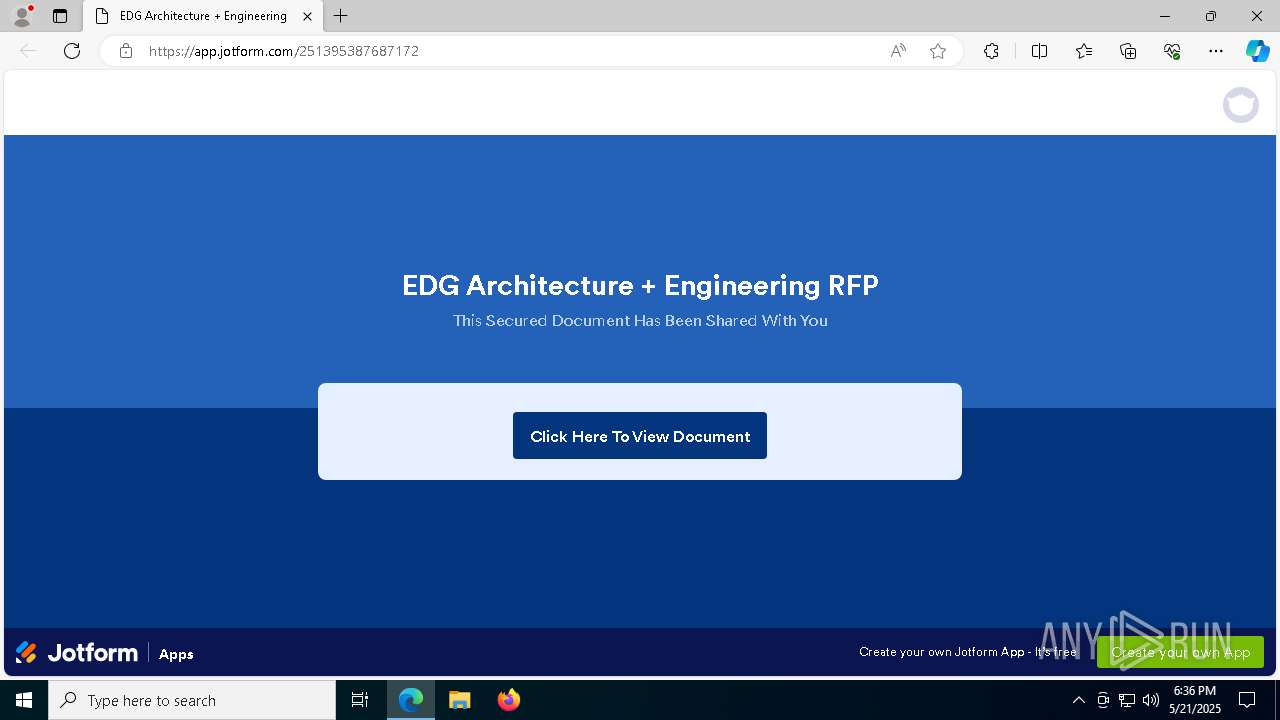Click Here To View Document button
This screenshot has height=720, width=1280.
[640, 436]
